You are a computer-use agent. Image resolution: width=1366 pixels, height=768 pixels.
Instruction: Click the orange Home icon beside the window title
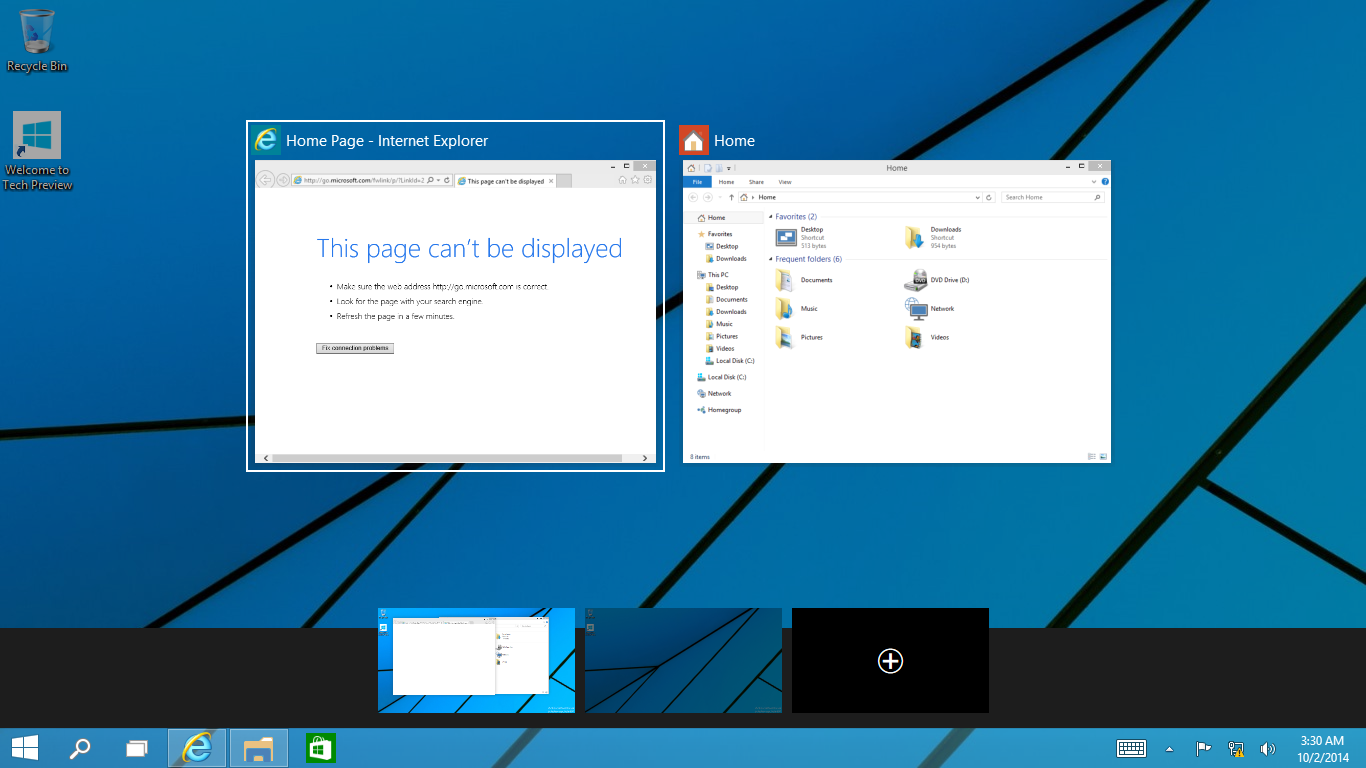(x=694, y=140)
